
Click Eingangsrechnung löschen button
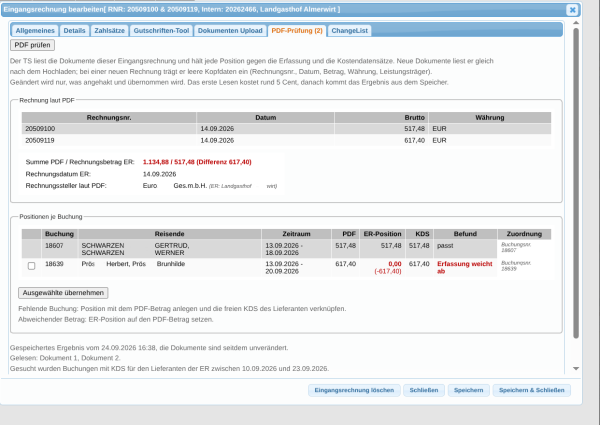(354, 390)
